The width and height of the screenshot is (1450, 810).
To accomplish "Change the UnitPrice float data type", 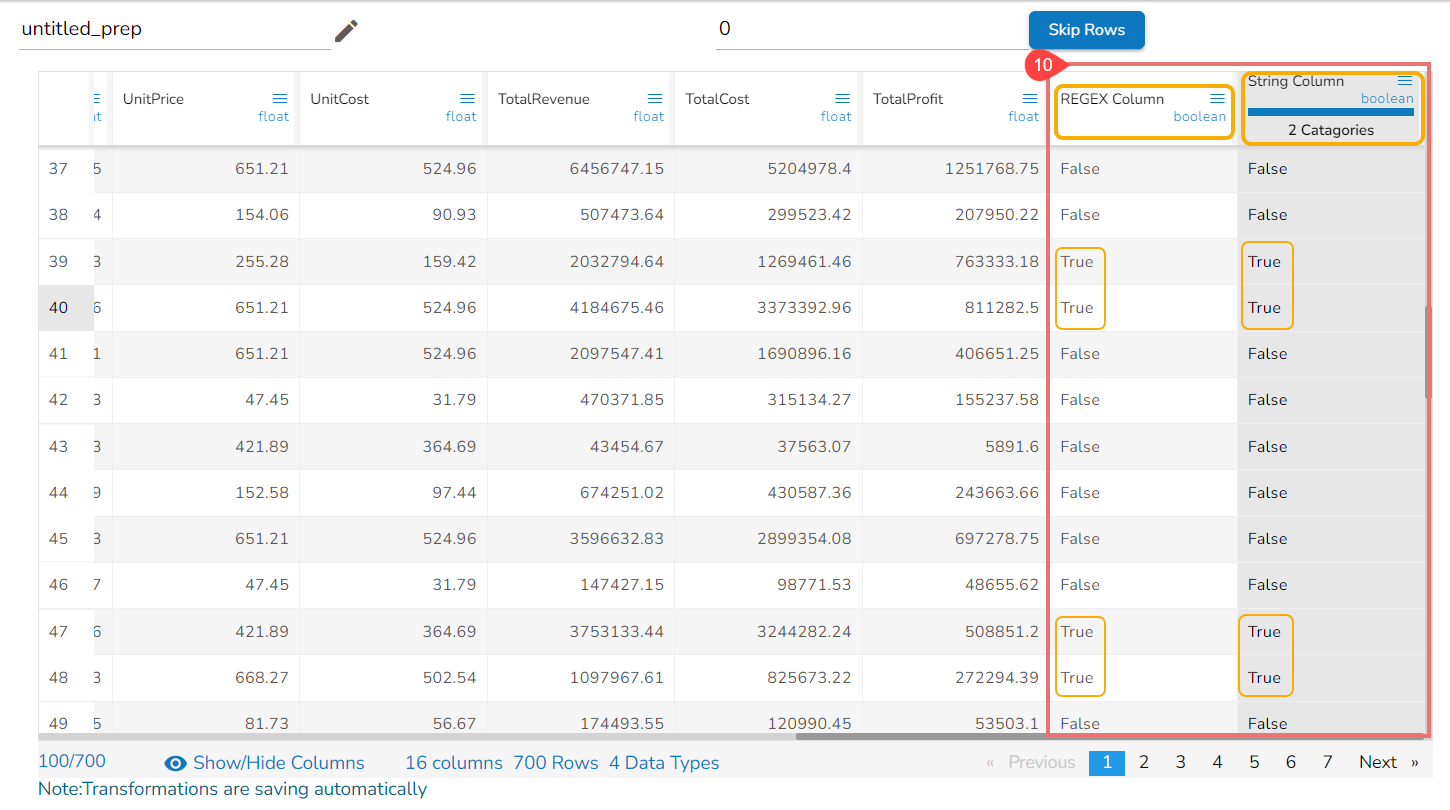I will (273, 116).
